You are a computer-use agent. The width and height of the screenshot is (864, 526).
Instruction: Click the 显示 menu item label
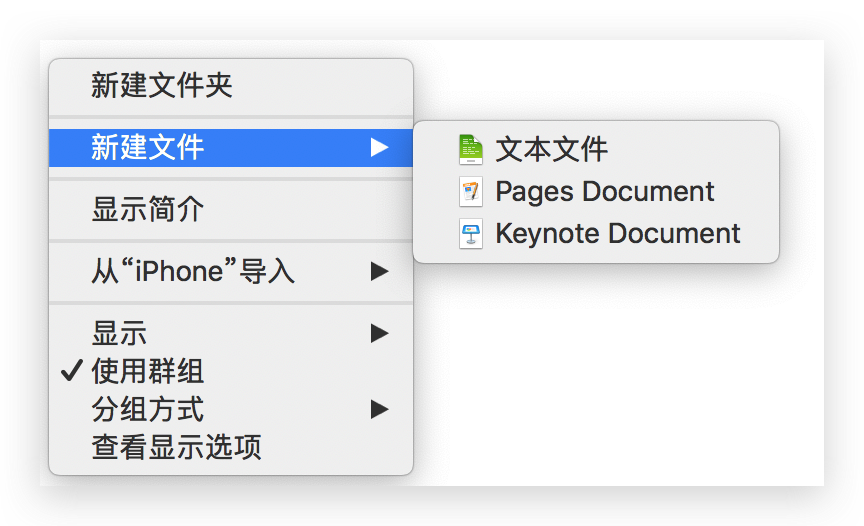[x=119, y=334]
